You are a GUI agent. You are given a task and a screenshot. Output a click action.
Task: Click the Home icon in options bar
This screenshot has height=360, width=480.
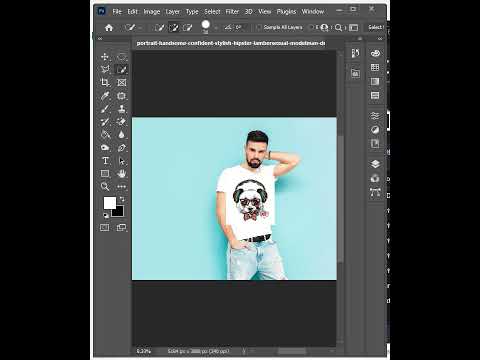point(109,28)
